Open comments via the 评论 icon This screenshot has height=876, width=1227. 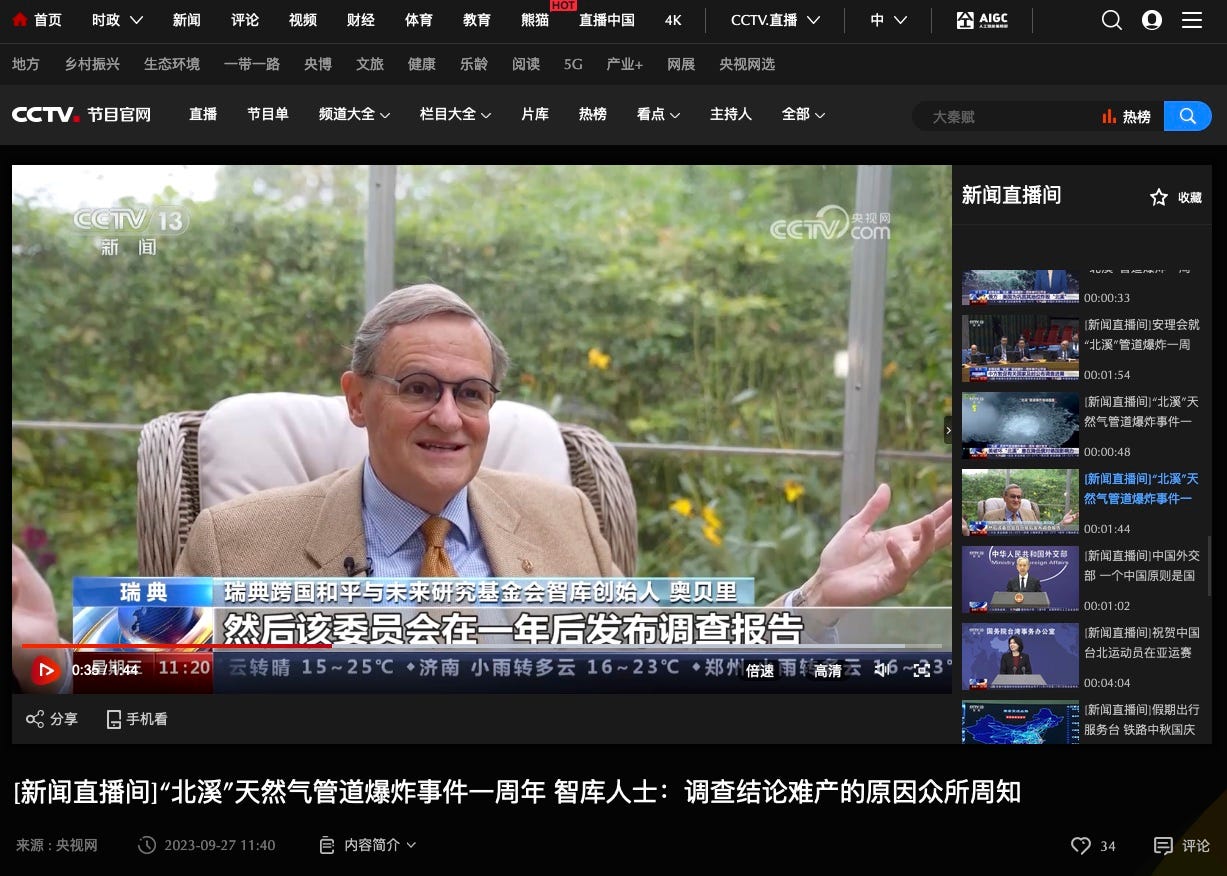tap(1163, 846)
